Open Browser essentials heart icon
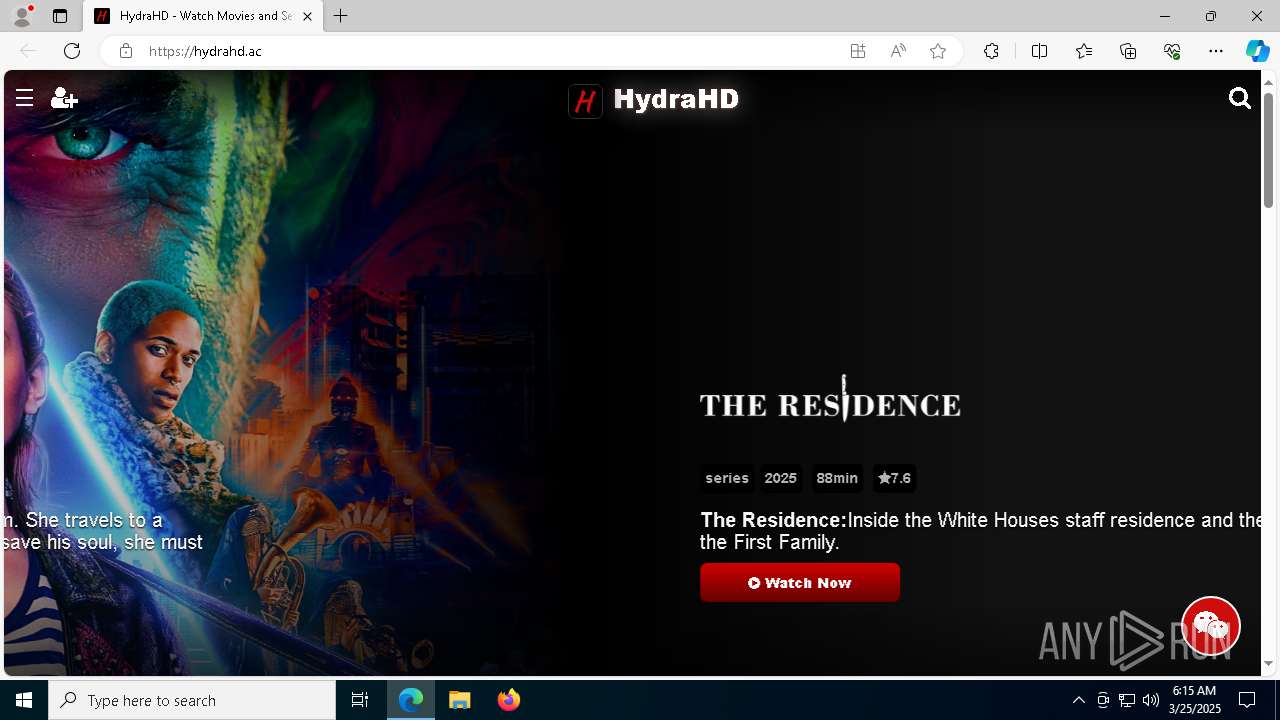1280x720 pixels. coord(1172,51)
